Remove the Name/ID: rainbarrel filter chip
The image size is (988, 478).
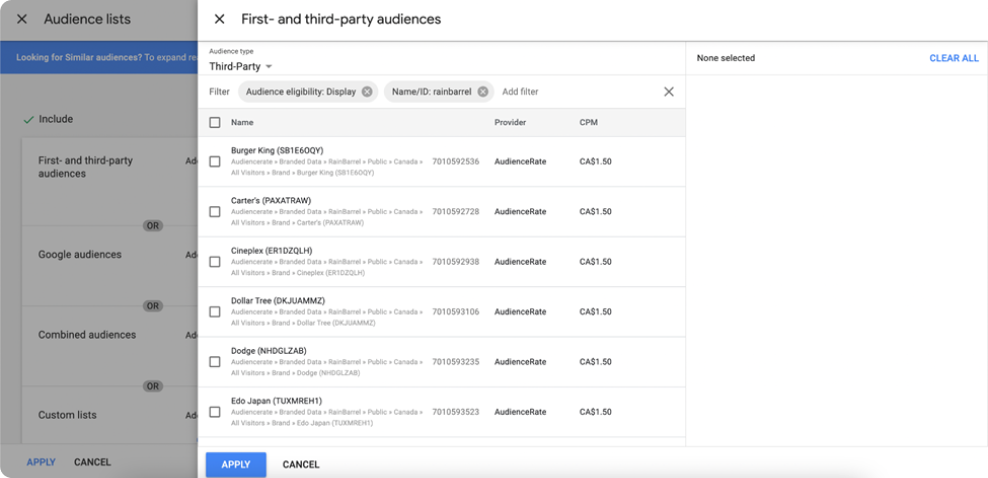pos(483,92)
